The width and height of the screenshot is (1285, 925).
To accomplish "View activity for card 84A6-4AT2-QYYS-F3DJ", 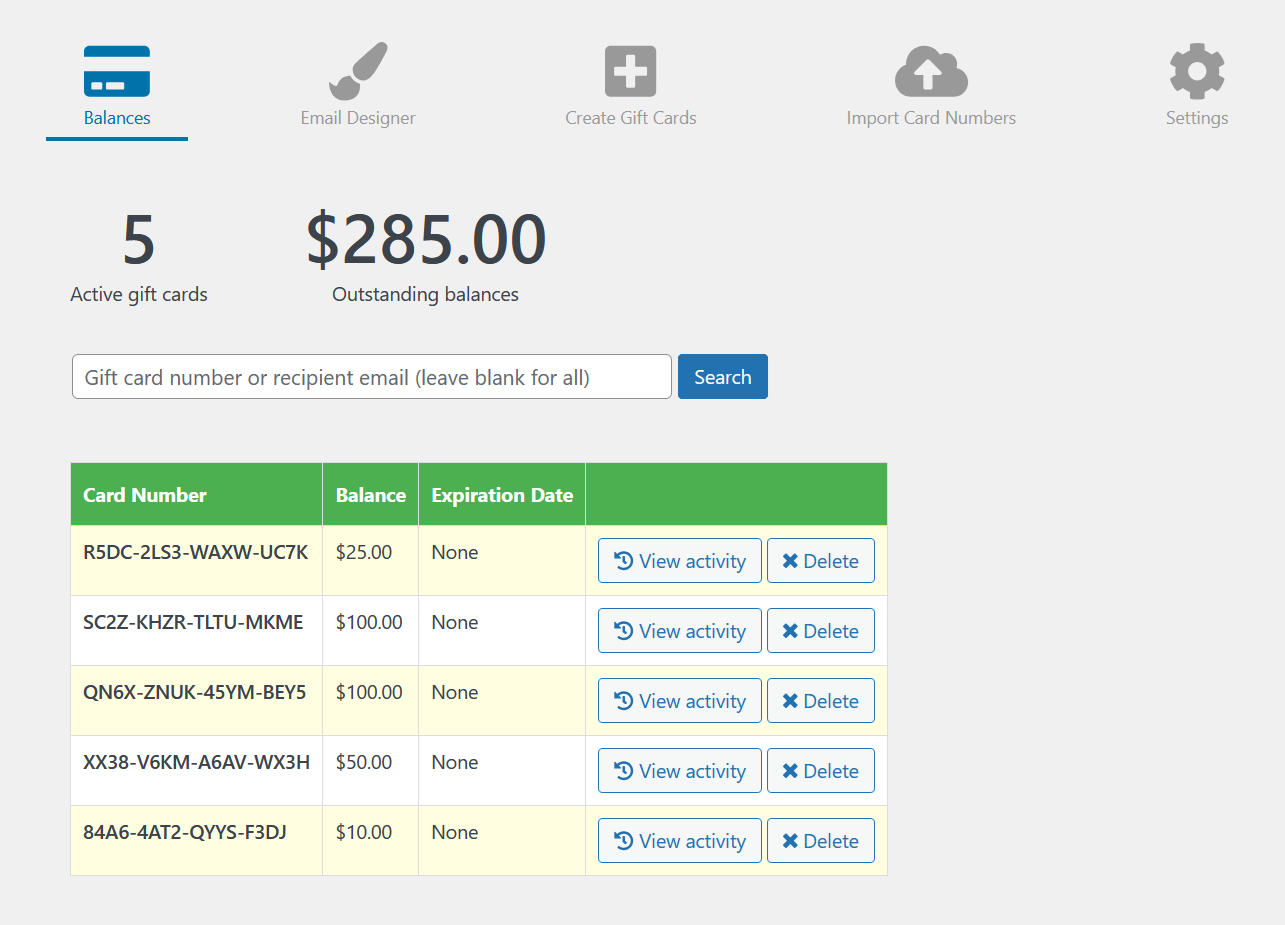I will [680, 841].
